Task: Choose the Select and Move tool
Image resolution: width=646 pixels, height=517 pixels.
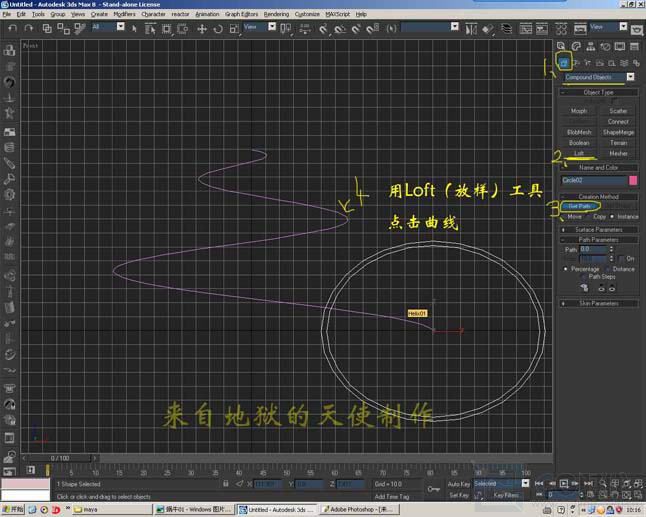Action: pyautogui.click(x=202, y=28)
